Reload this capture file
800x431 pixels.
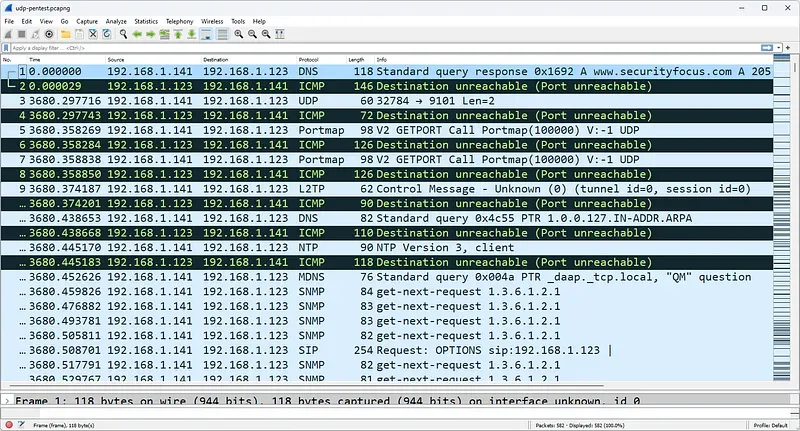107,34
